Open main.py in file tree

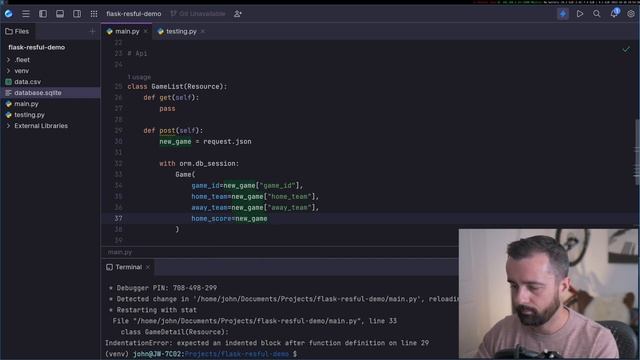pos(26,104)
